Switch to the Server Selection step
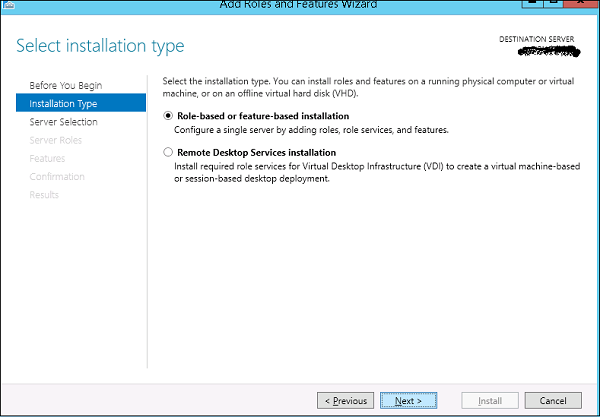600x417 pixels. coord(64,122)
